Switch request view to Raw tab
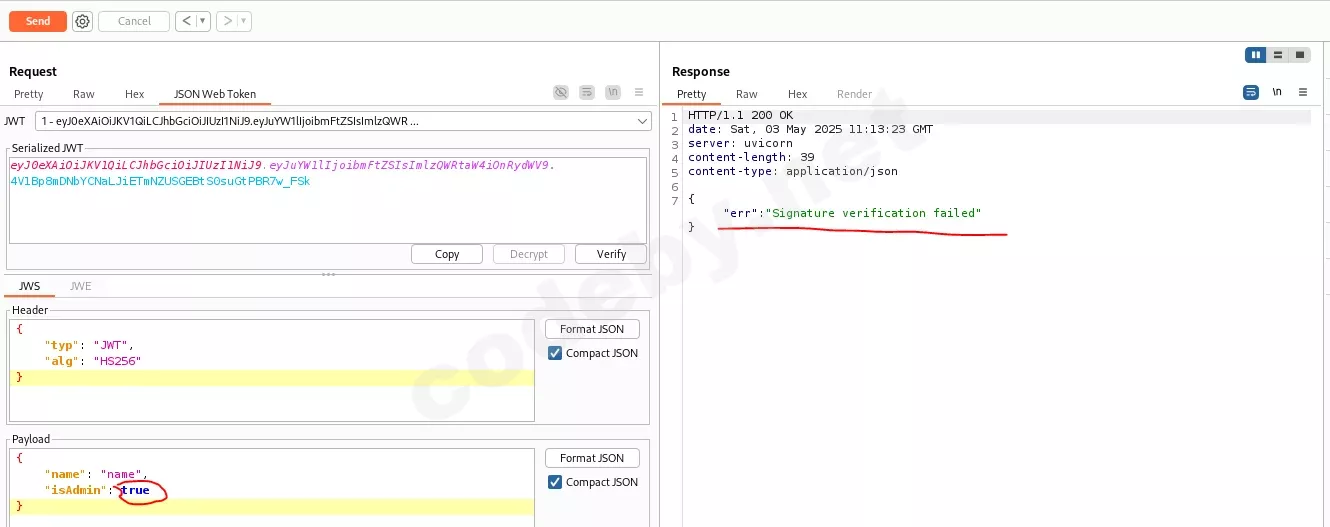This screenshot has height=527, width=1330. point(84,94)
